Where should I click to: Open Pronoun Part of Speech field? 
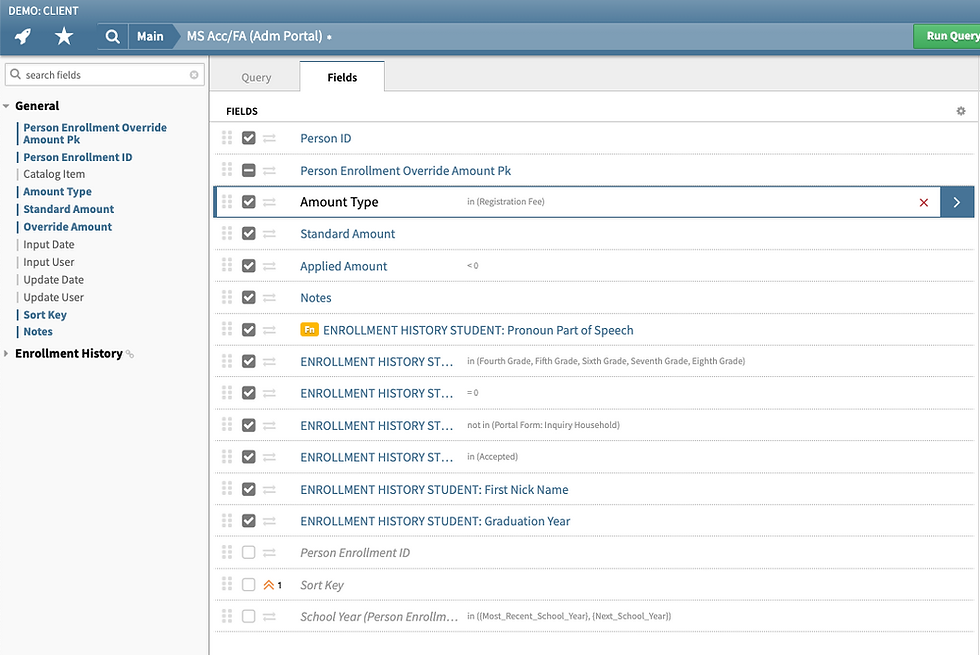478,330
